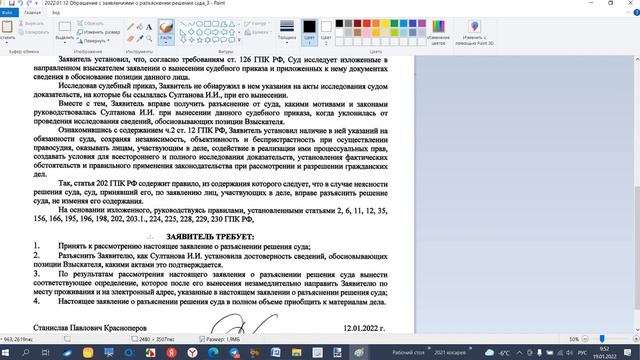Expand the Shapes gallery more arrow
Screen dimensions: 640x360
[x=239, y=40]
